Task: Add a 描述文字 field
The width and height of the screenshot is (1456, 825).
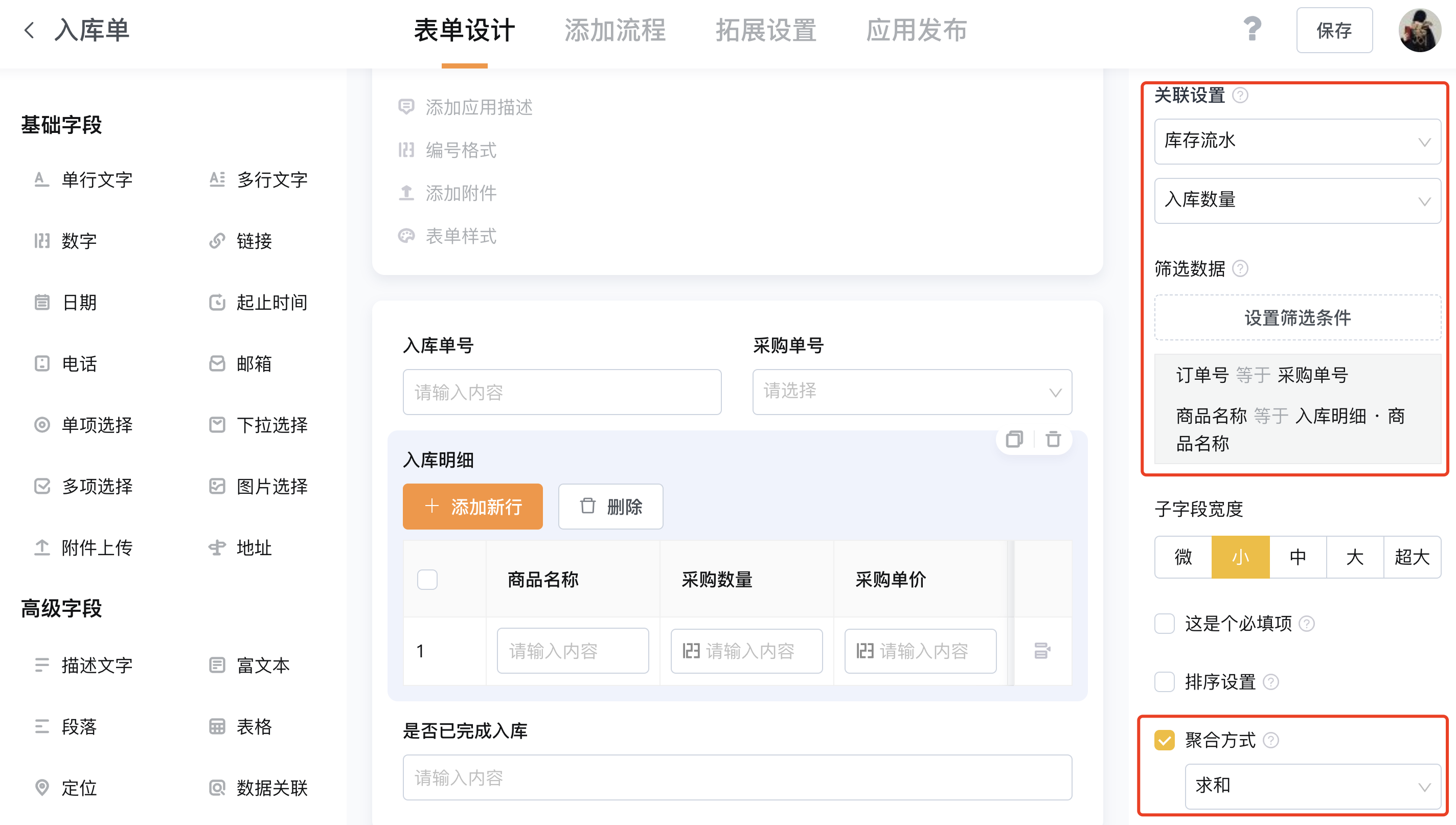Action: coord(83,664)
